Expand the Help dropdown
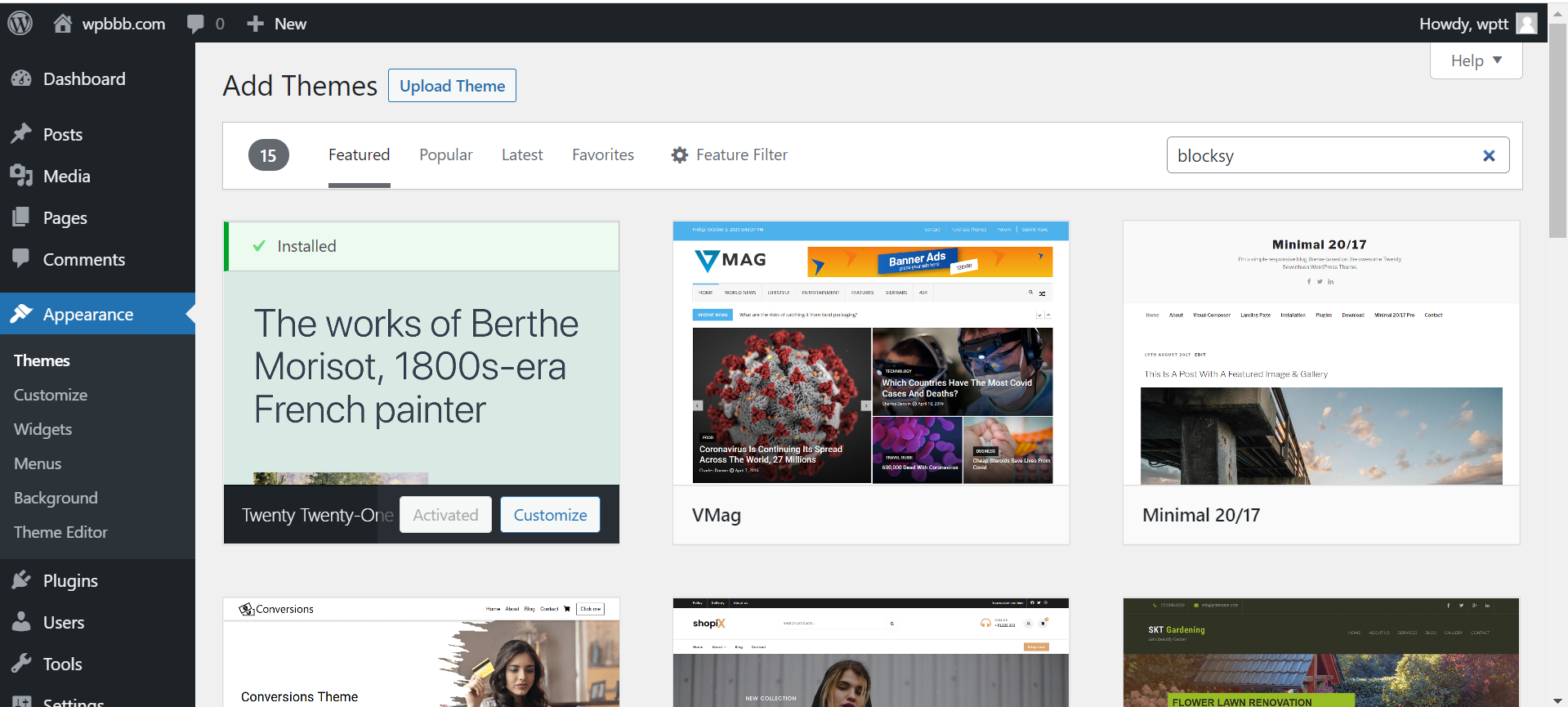The image size is (1568, 707). point(1476,60)
